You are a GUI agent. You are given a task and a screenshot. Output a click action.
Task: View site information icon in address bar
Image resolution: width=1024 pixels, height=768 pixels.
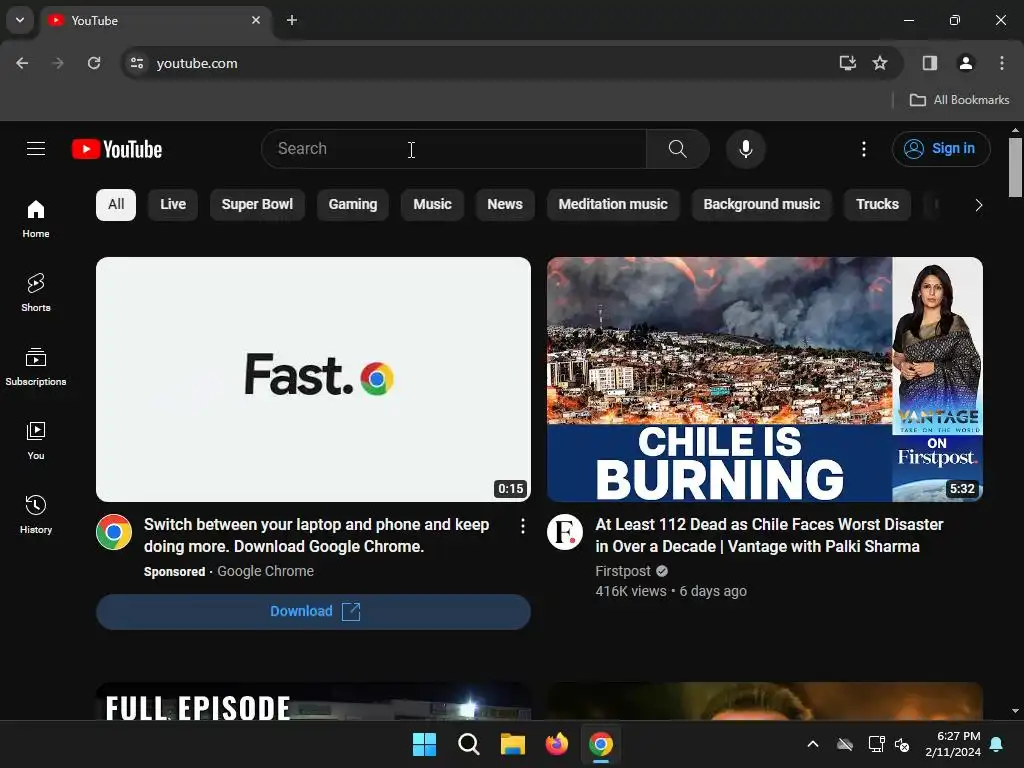click(x=137, y=63)
